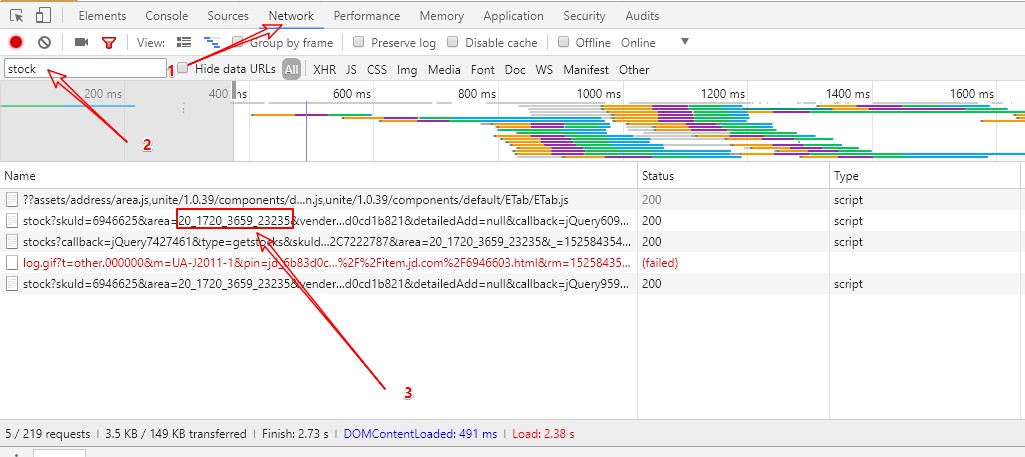This screenshot has width=1025, height=457.
Task: Select the failed log.gif request row
Action: pos(318,263)
